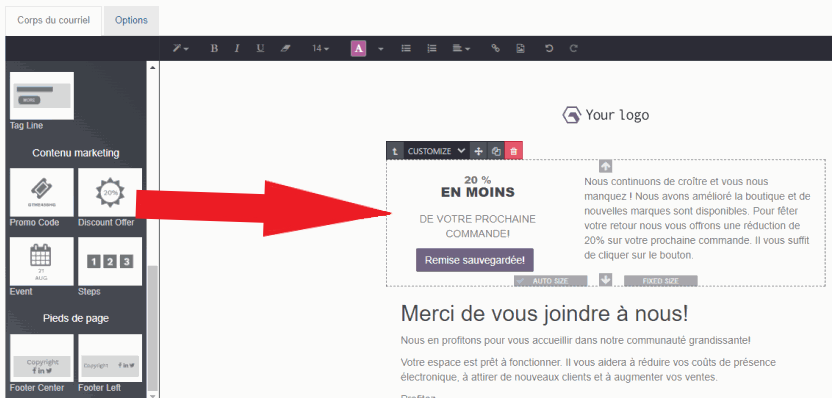Select the Discount Offer block
The image size is (832, 399).
coord(110,193)
